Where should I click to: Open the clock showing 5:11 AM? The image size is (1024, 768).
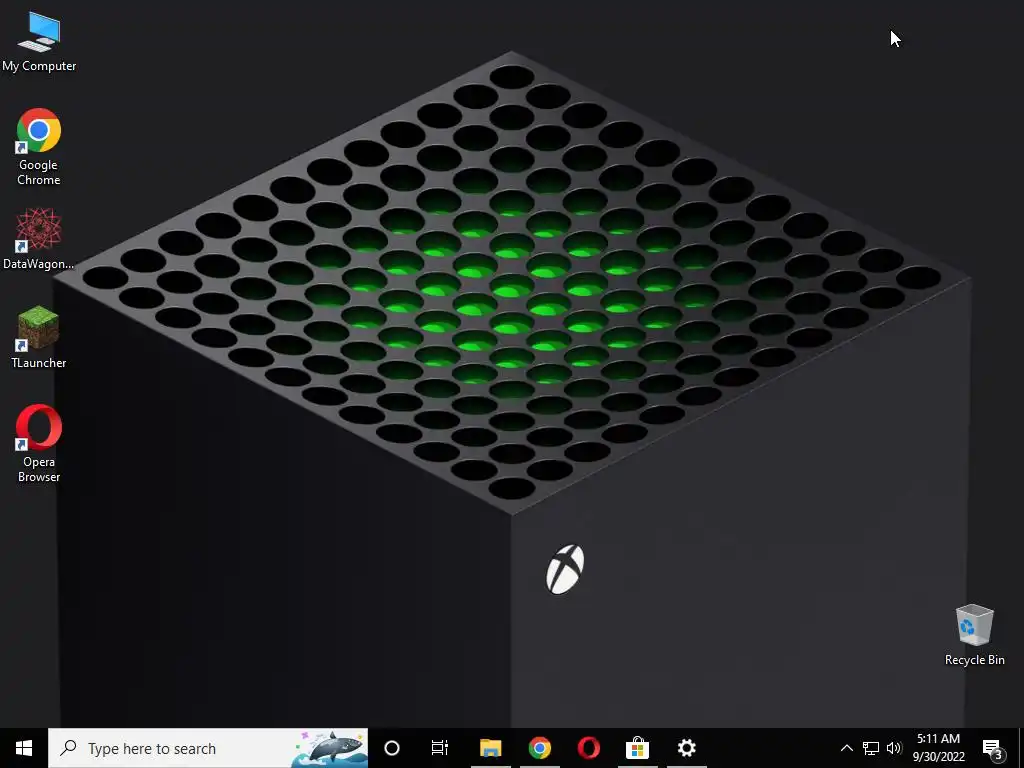938,748
